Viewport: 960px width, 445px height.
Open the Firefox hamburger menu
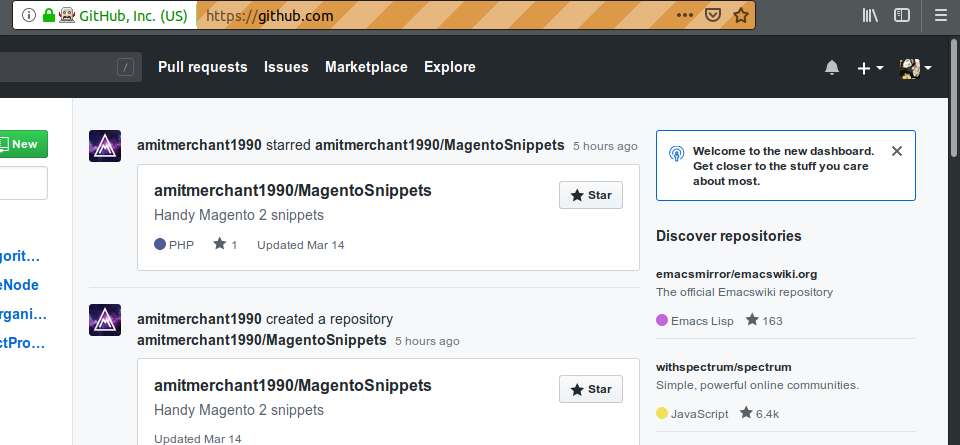[941, 15]
